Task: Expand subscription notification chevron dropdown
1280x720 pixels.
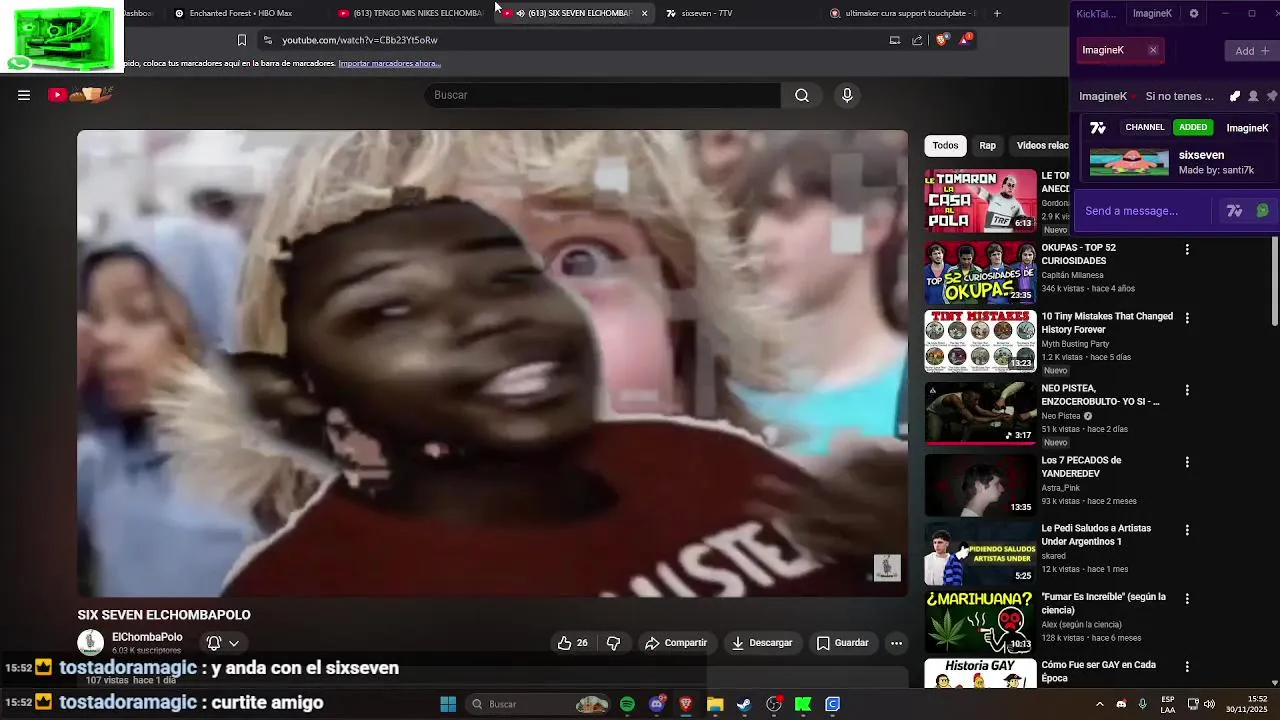Action: click(x=234, y=643)
